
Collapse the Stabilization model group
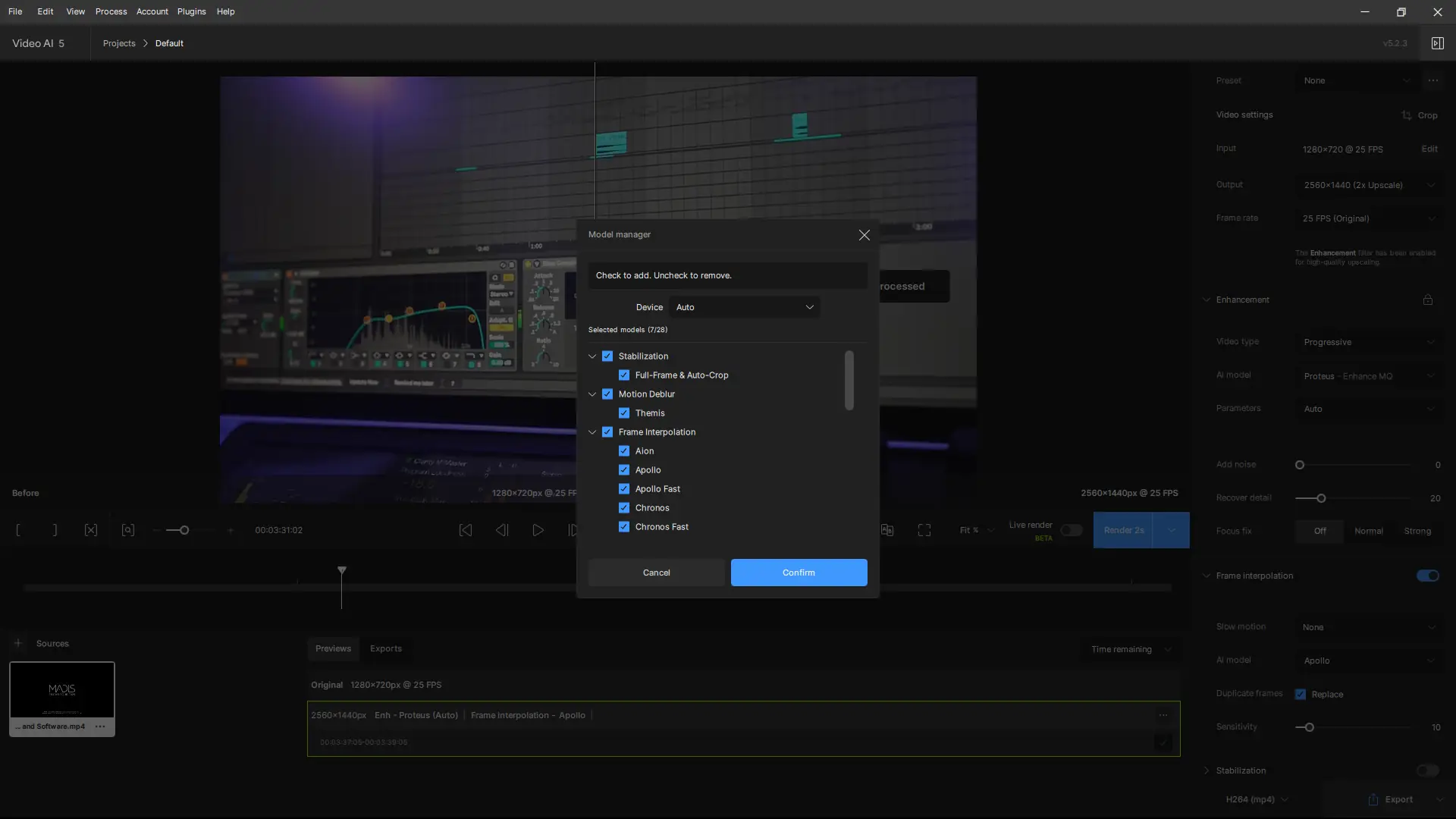click(x=592, y=356)
